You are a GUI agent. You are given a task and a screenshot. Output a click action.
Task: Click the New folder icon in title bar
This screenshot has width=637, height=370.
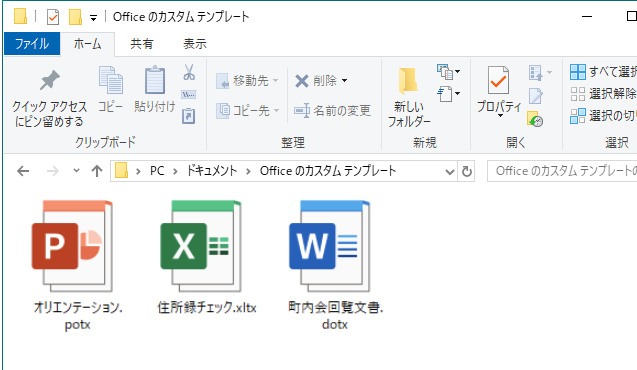(x=75, y=17)
